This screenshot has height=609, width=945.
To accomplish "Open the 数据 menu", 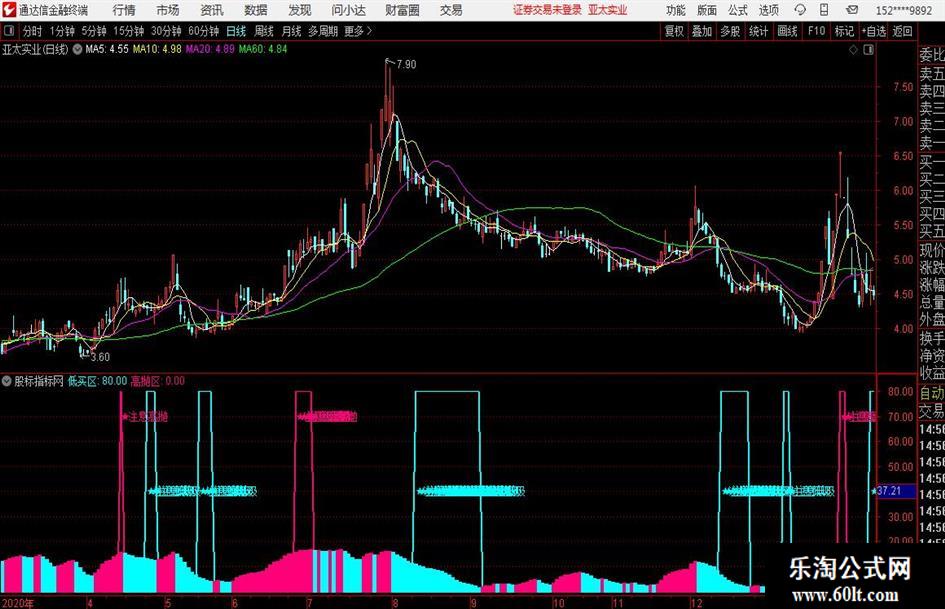I will [x=256, y=10].
